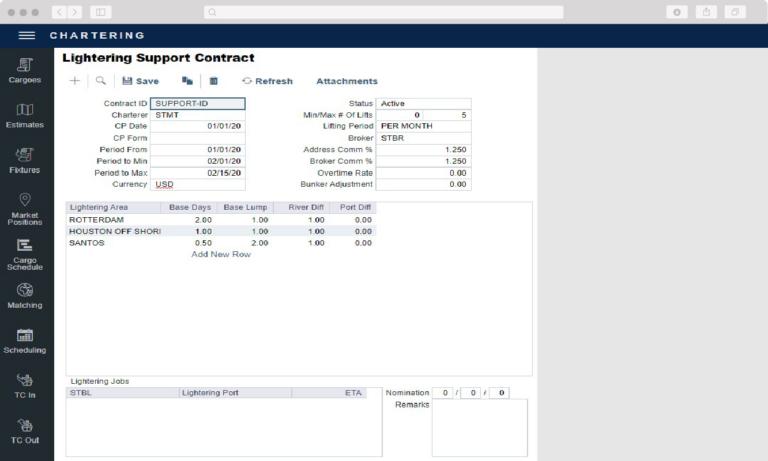The width and height of the screenshot is (768, 461).
Task: Save the lightering support contract
Action: 140,81
